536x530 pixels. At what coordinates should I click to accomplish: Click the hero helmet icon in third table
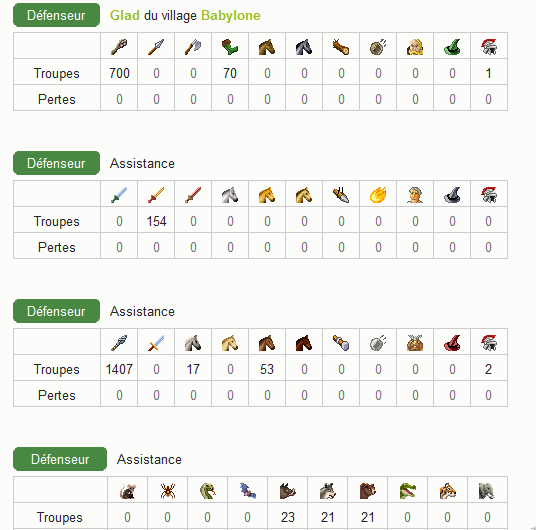pos(489,343)
